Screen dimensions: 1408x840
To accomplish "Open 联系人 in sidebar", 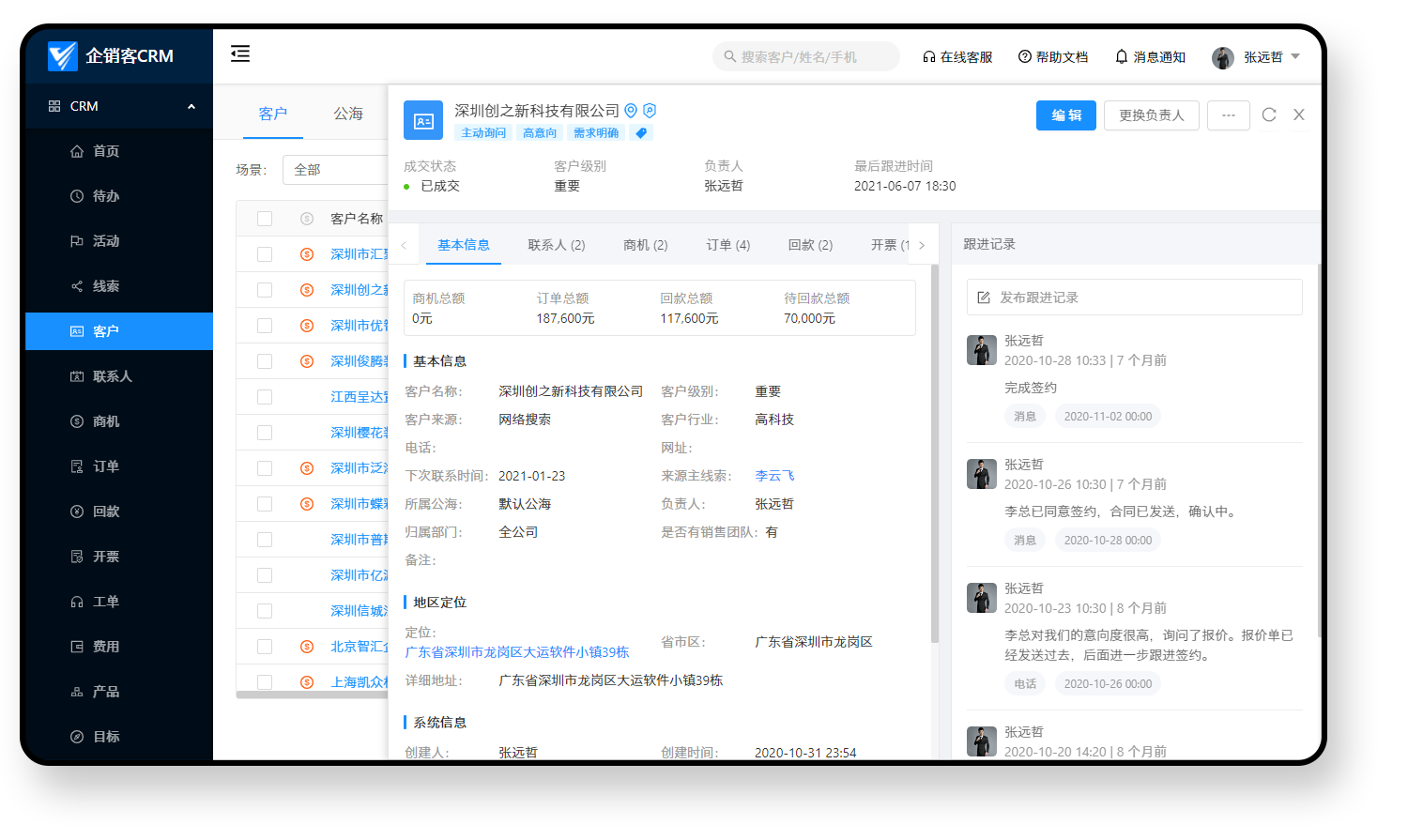I will click(x=119, y=376).
